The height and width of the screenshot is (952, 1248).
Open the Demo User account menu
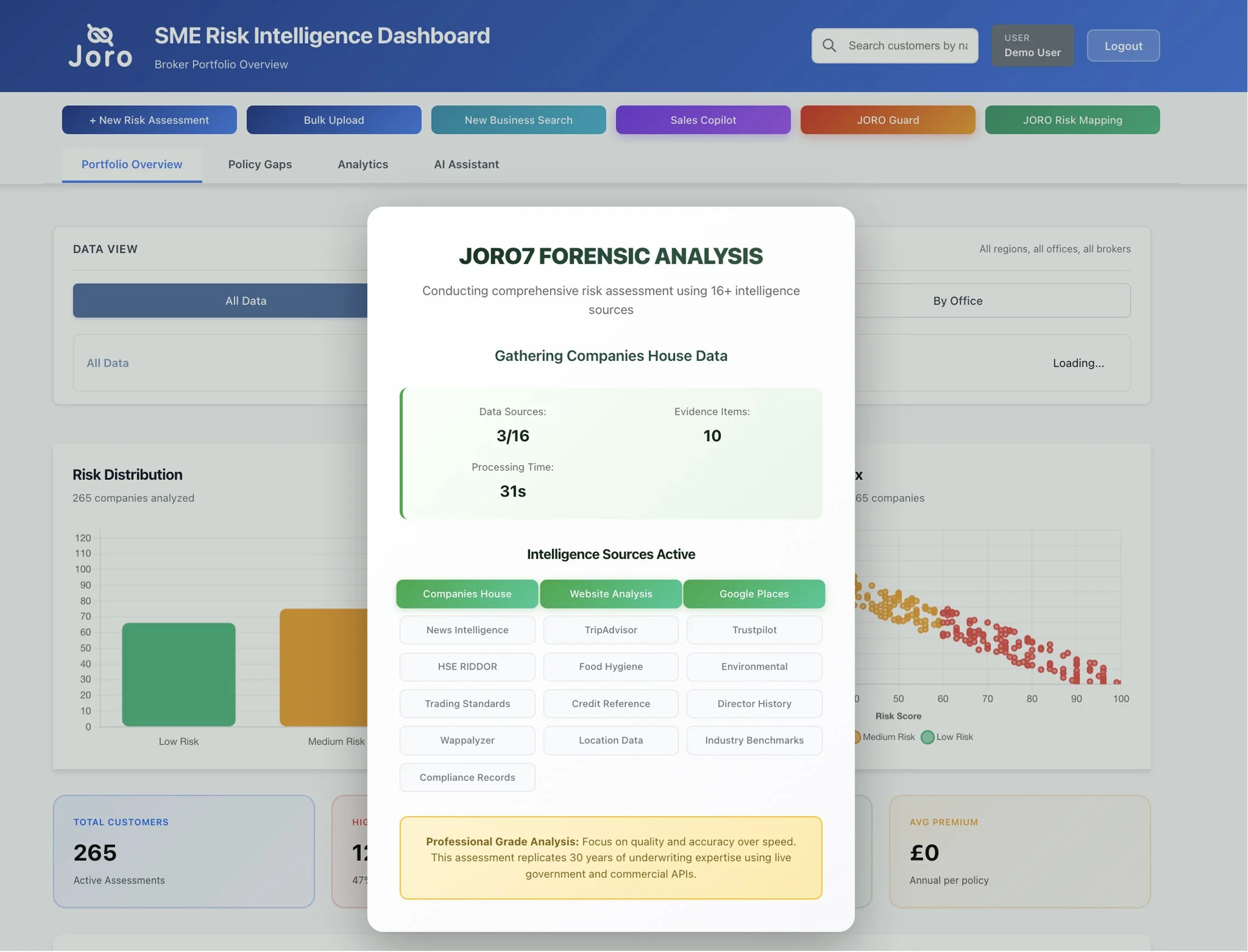[1032, 46]
